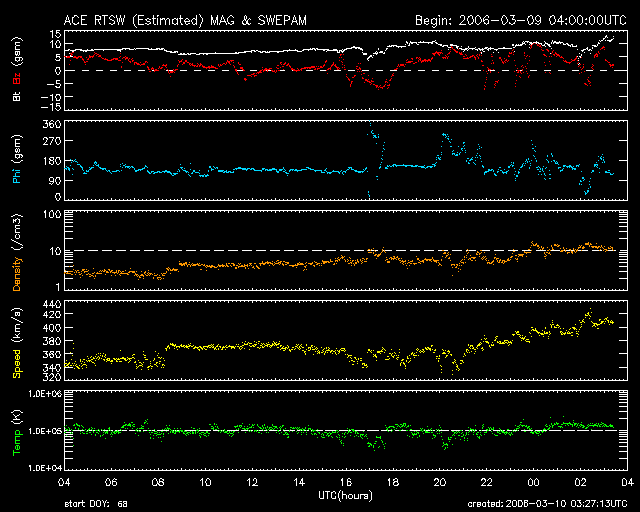Click the '-10' tick on the Bt Bz axis
640x512 pixels.
pos(51,97)
